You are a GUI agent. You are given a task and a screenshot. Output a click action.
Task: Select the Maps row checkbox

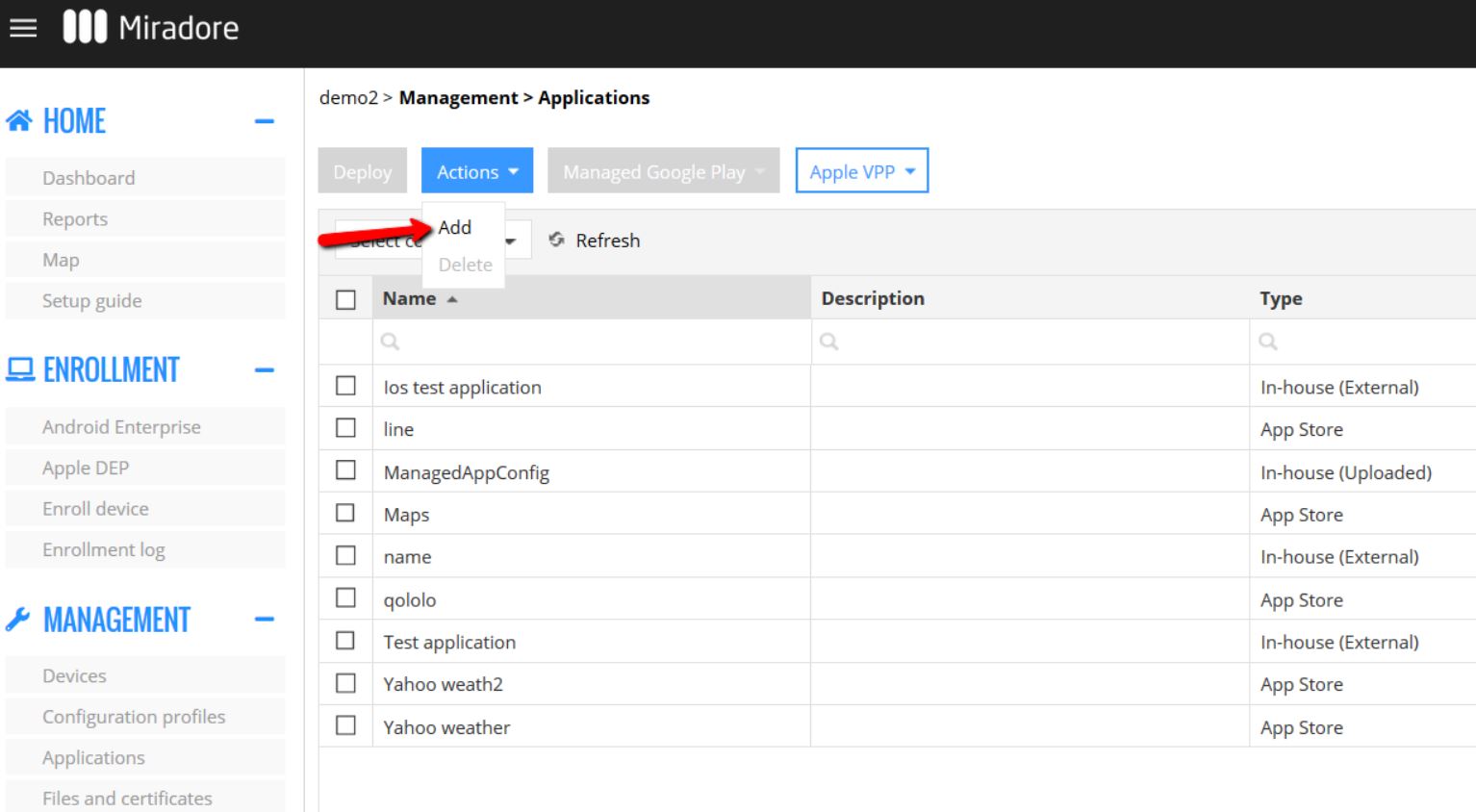pos(345,513)
